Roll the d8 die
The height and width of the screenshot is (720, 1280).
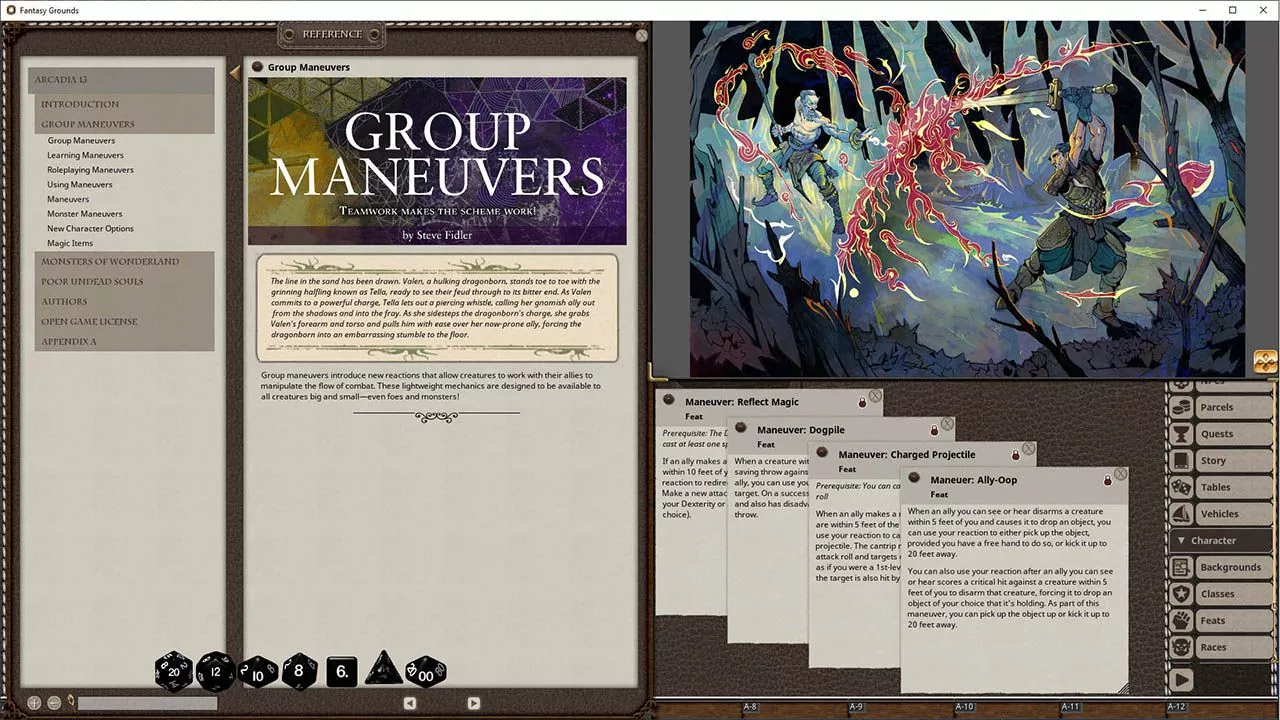(299, 671)
